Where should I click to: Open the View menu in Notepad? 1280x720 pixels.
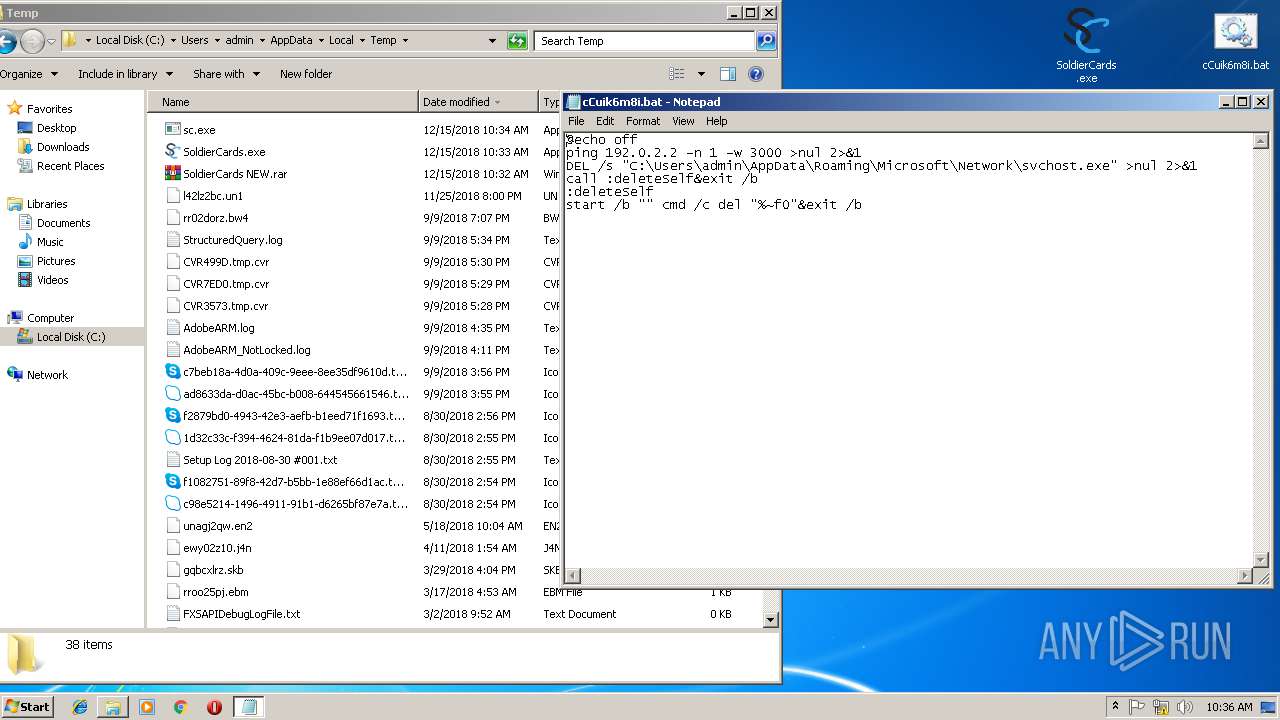click(683, 121)
